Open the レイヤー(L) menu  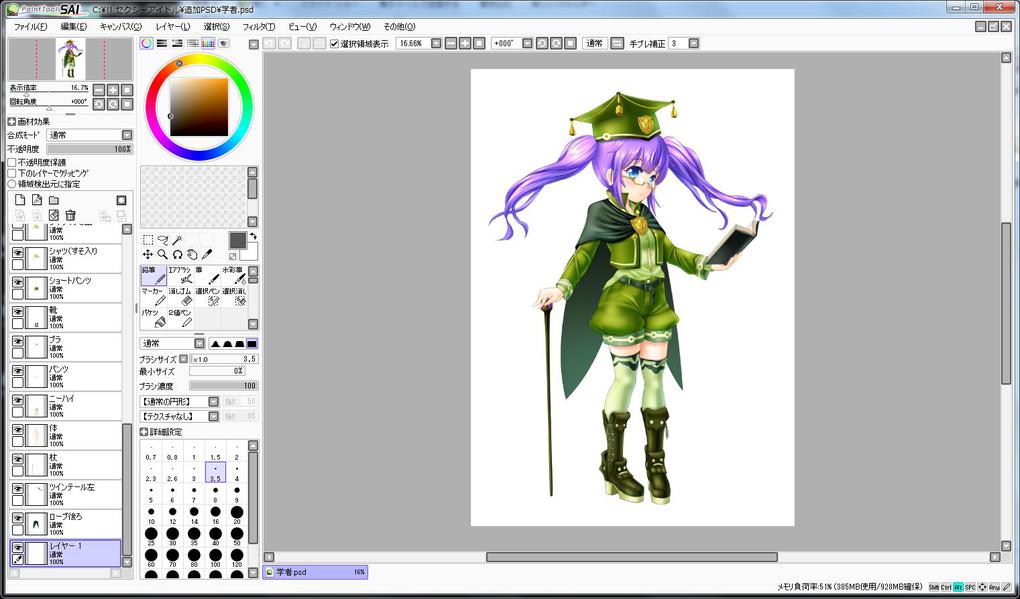pos(172,27)
